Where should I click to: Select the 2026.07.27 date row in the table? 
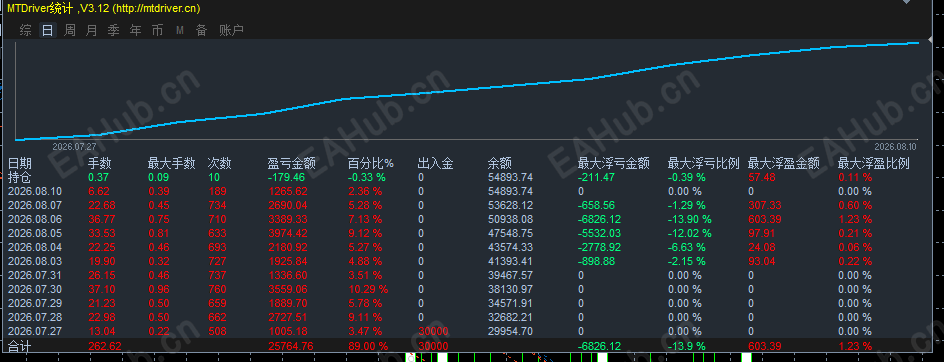click(35, 331)
